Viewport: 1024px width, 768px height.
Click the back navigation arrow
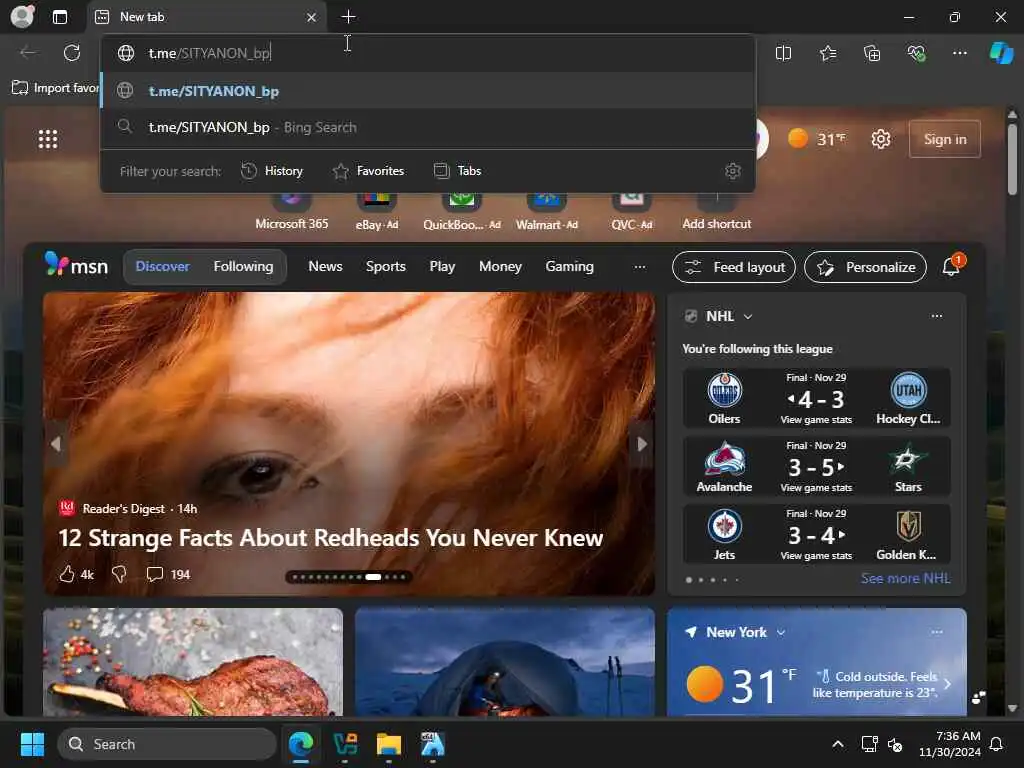click(28, 53)
